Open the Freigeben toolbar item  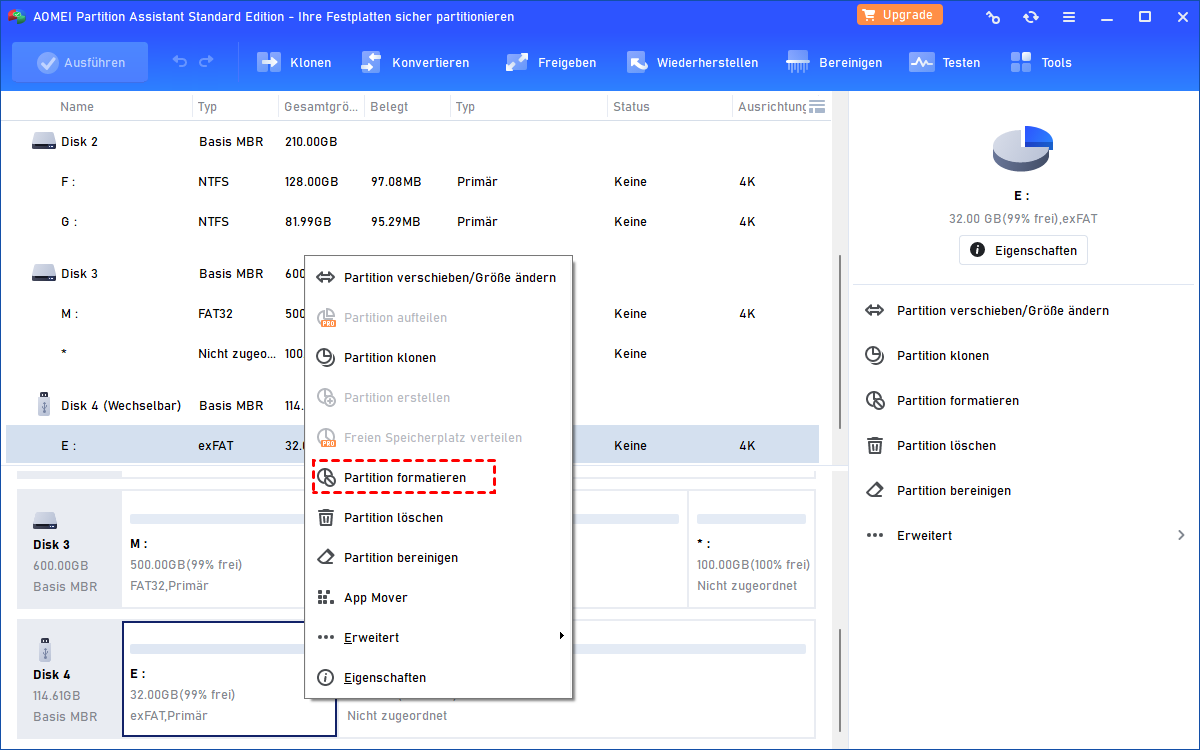(x=551, y=62)
